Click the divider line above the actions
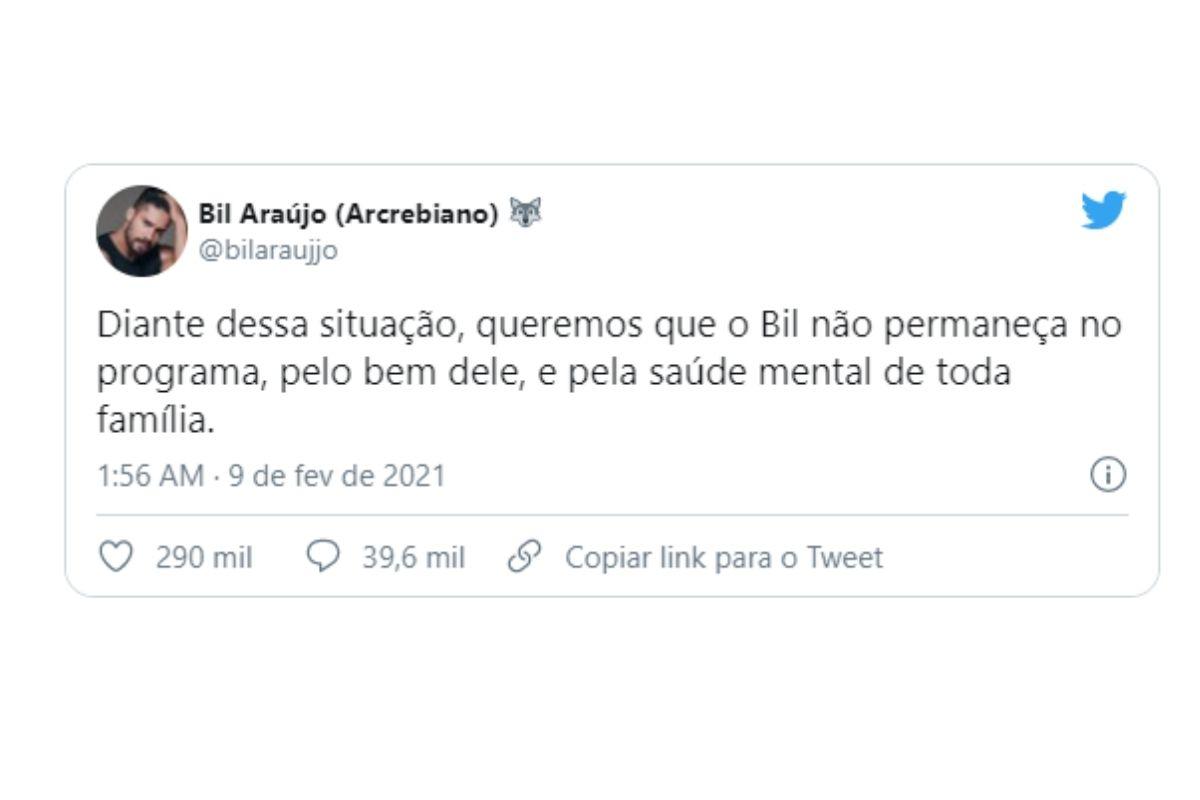Screen dimensions: 1200x800 (x=612, y=515)
